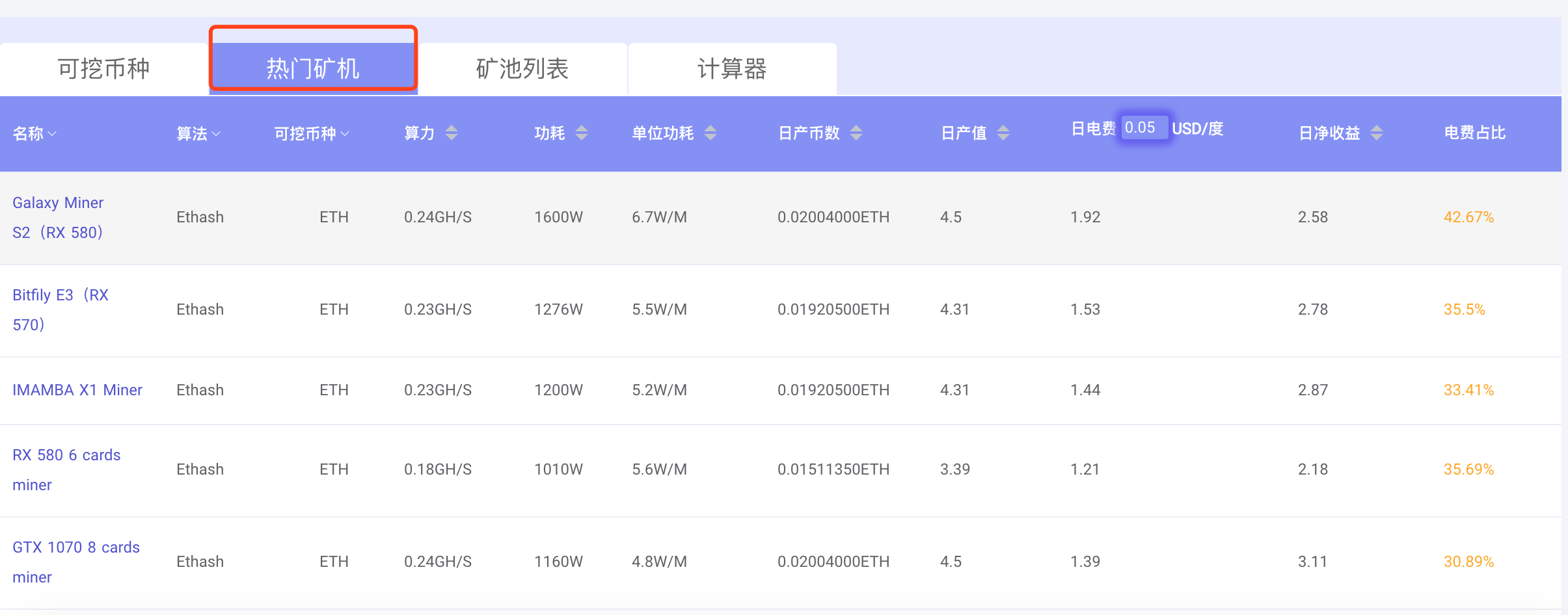Click the 0.18GH/S hashrate value
Screen dimensions: 1568x615
438,469
